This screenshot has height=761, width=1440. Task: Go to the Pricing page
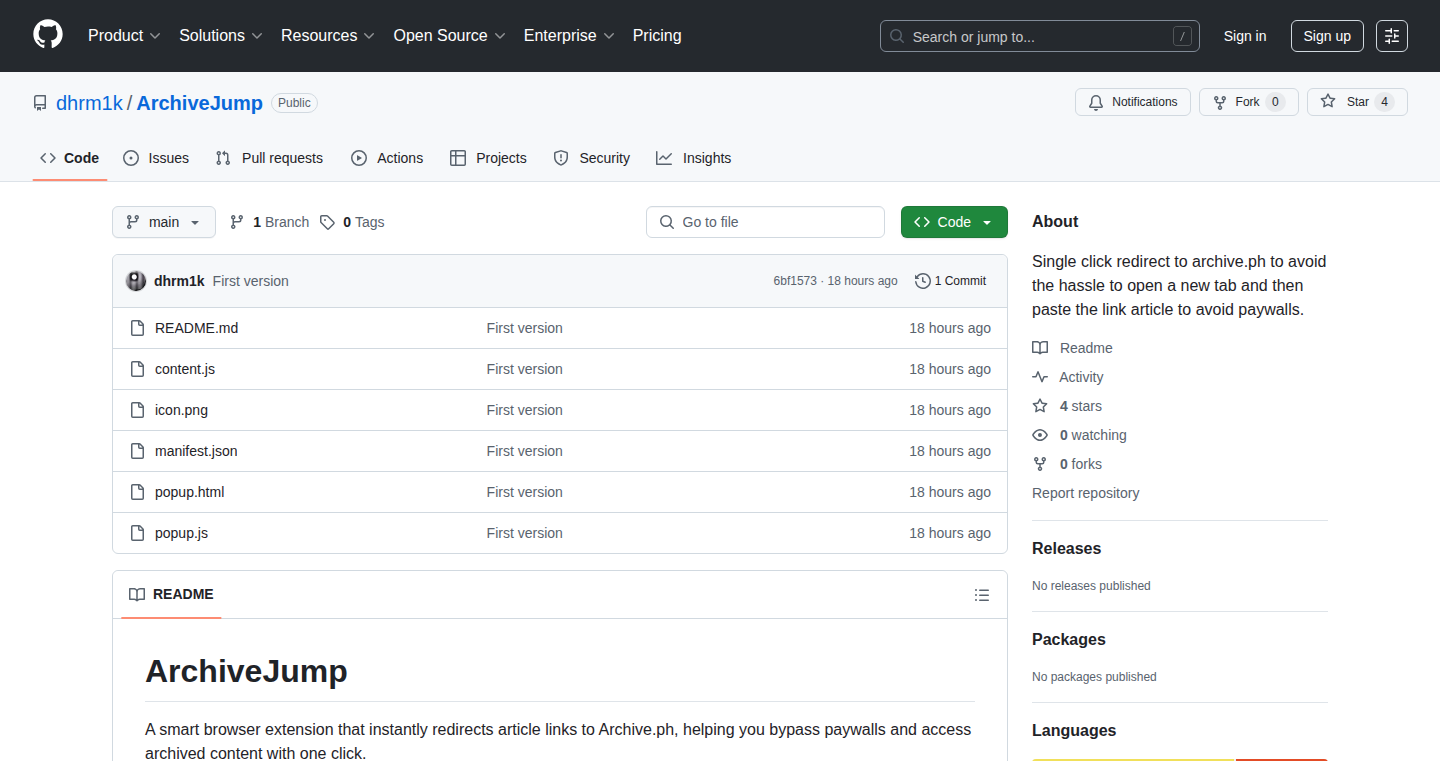click(657, 35)
